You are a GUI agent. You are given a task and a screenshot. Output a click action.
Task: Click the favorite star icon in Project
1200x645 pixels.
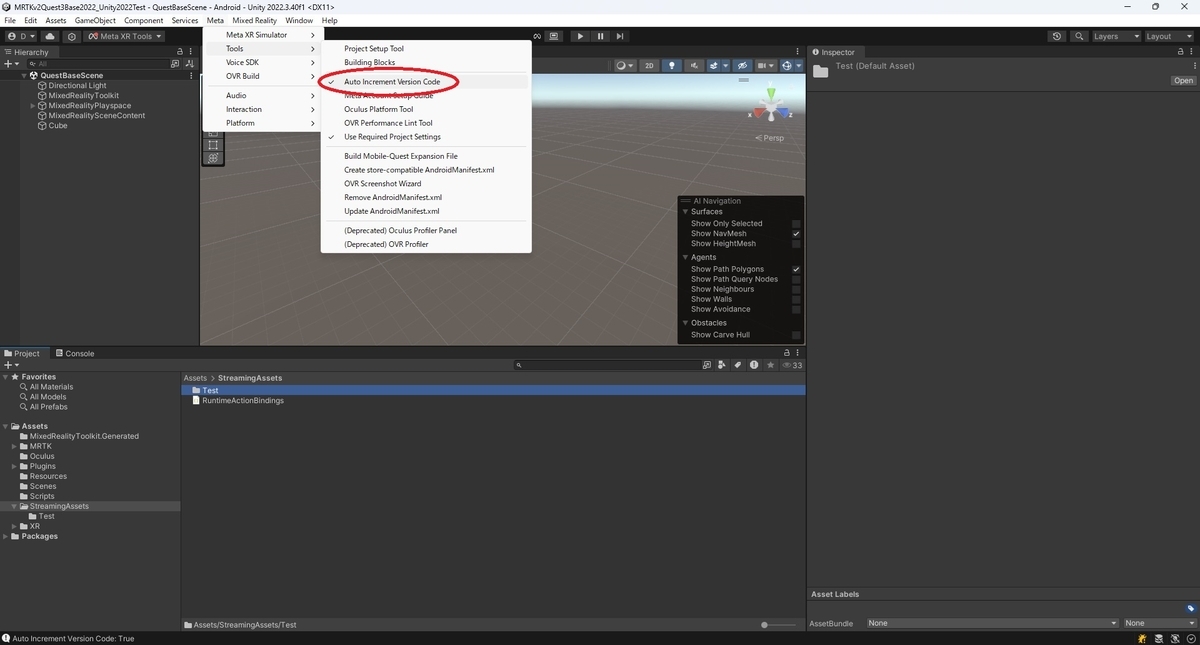pyautogui.click(x=770, y=365)
